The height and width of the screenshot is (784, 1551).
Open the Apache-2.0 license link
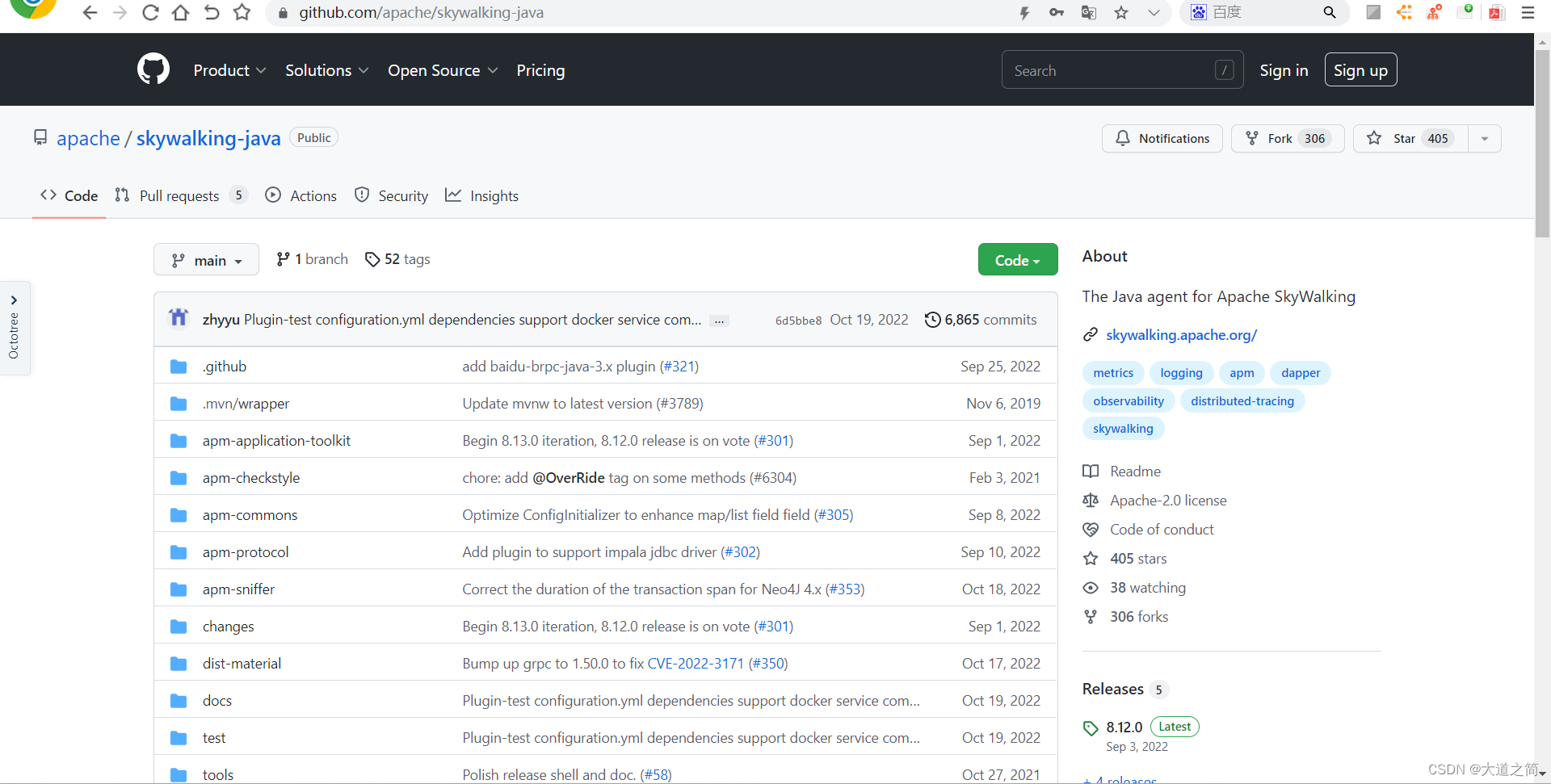click(1168, 501)
